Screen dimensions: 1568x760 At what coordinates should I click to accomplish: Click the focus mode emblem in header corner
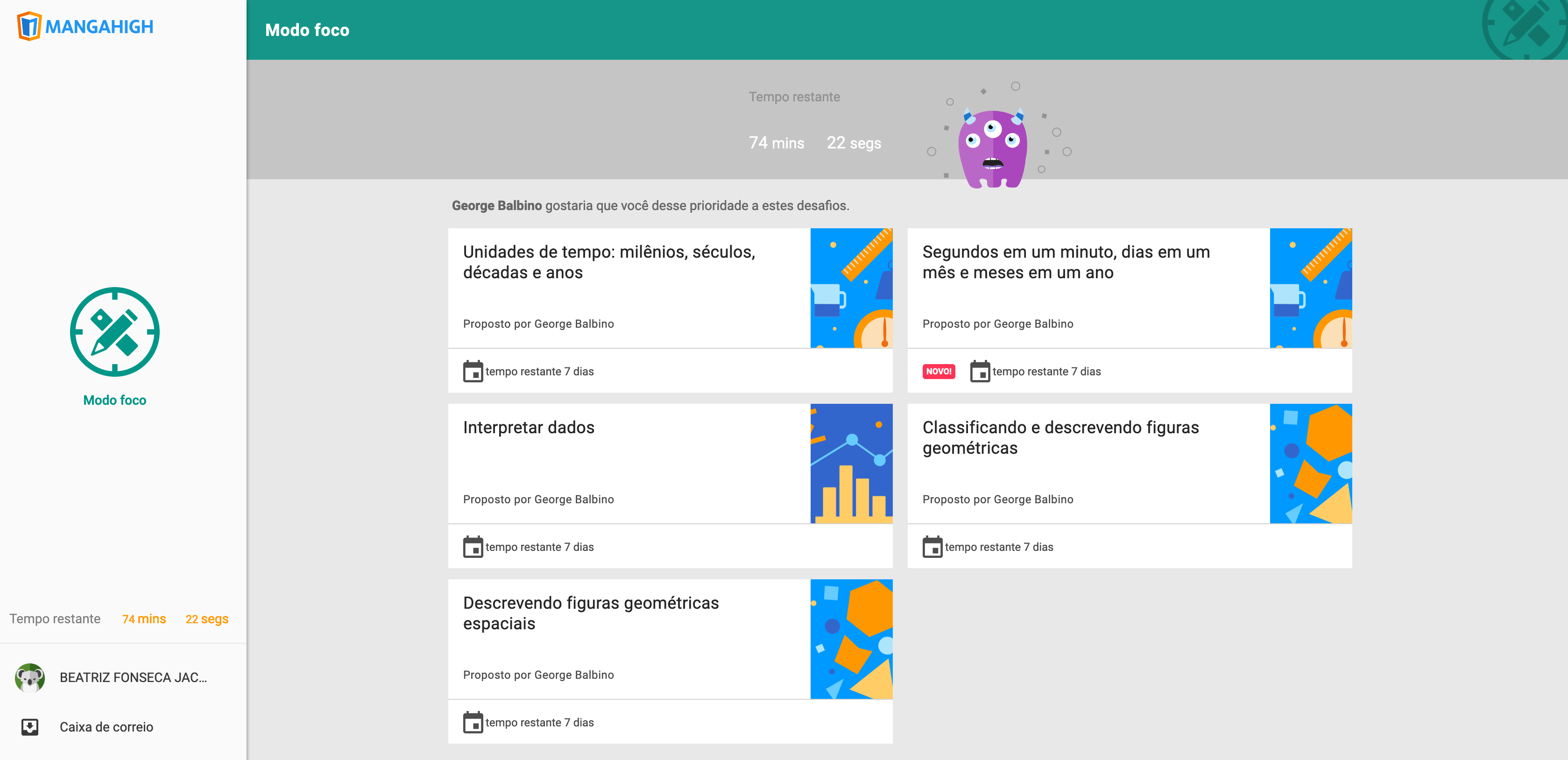(x=1525, y=29)
